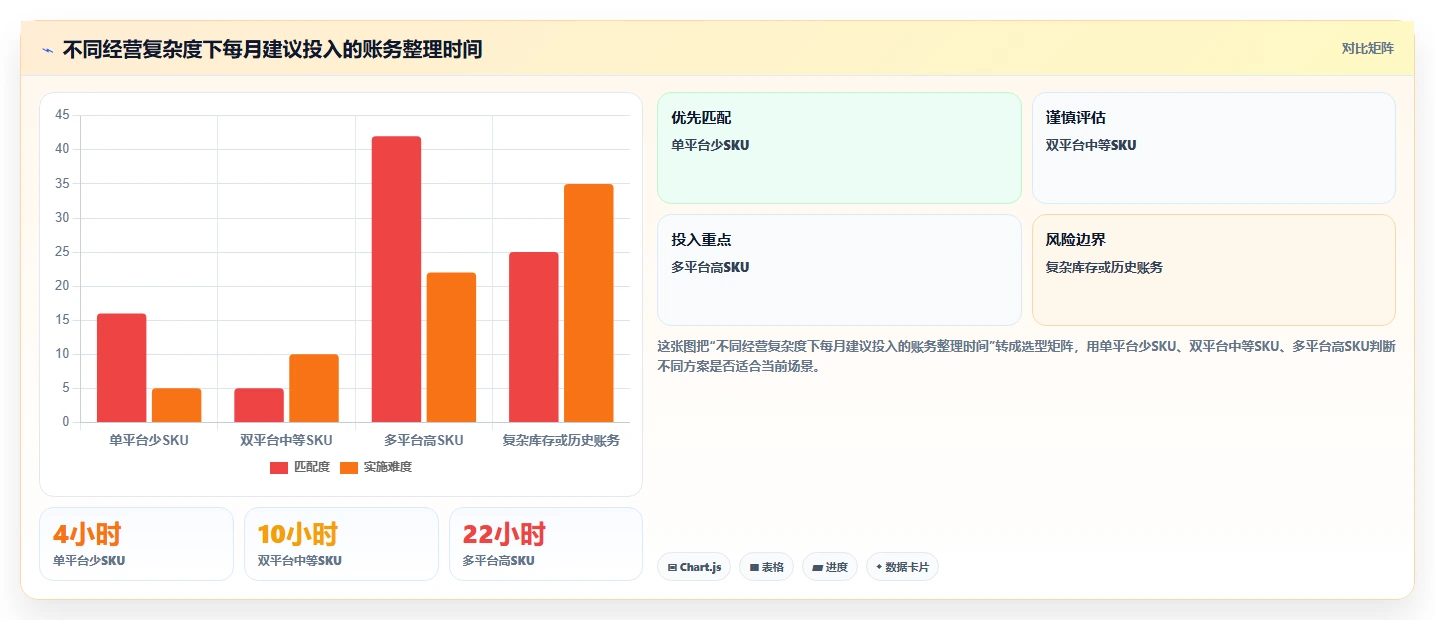Toggle the 实施难度 legend orange swatch
Viewport: 1435px width, 620px height.
pyautogui.click(x=349, y=467)
